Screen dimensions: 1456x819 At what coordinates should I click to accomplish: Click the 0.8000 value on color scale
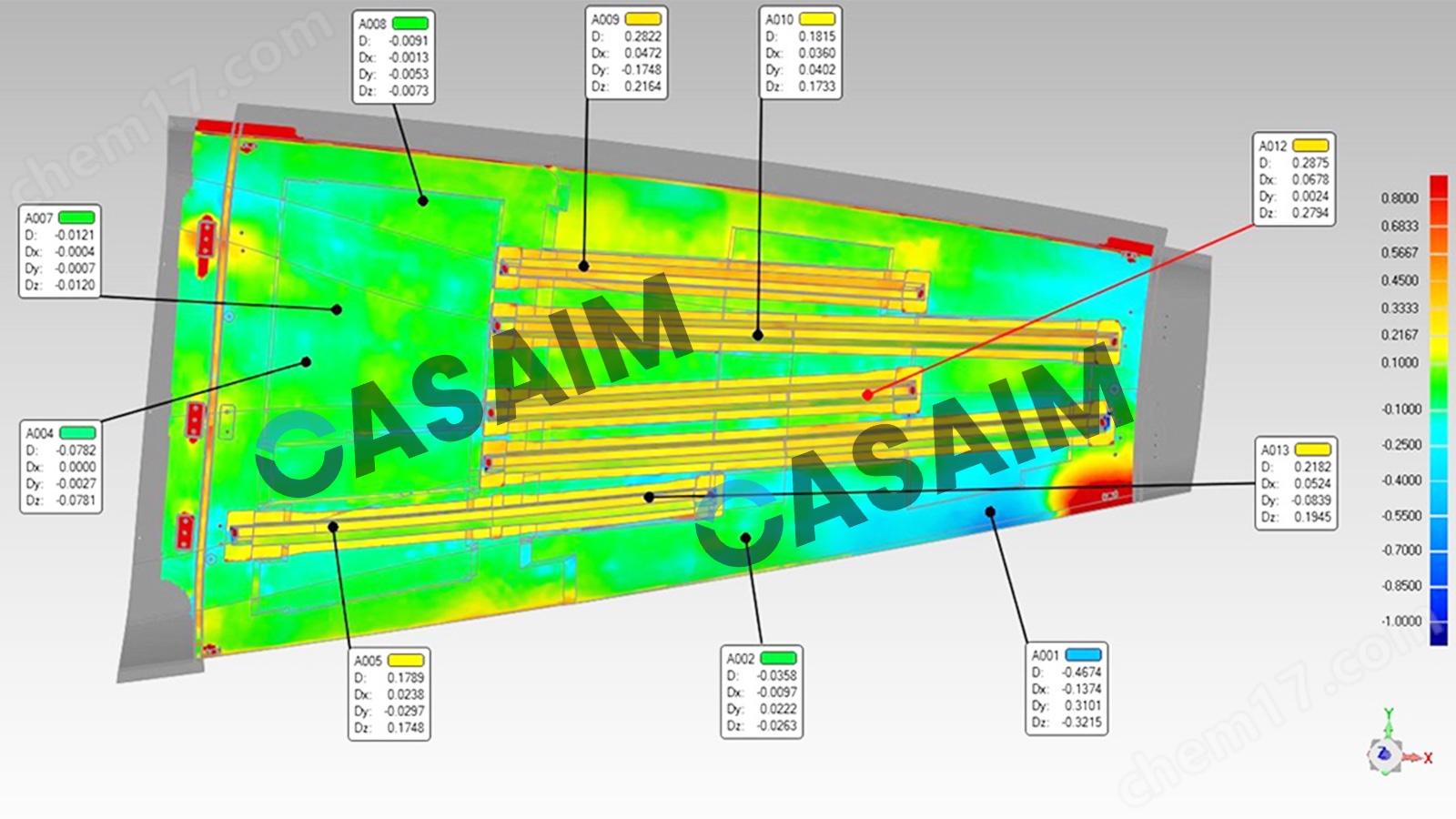point(1400,198)
